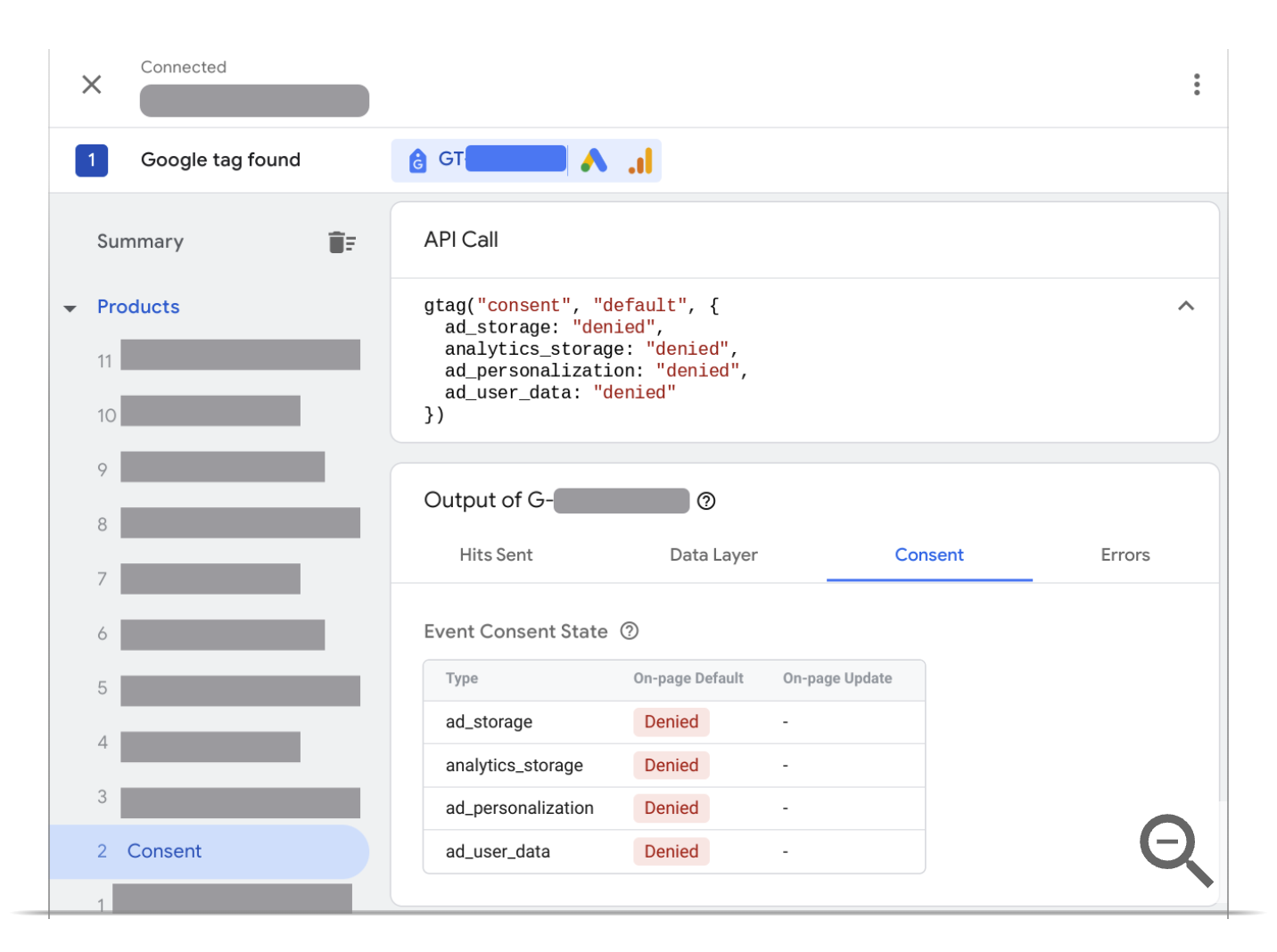
Task: Click the ad_storage Denied status chip
Action: point(671,722)
